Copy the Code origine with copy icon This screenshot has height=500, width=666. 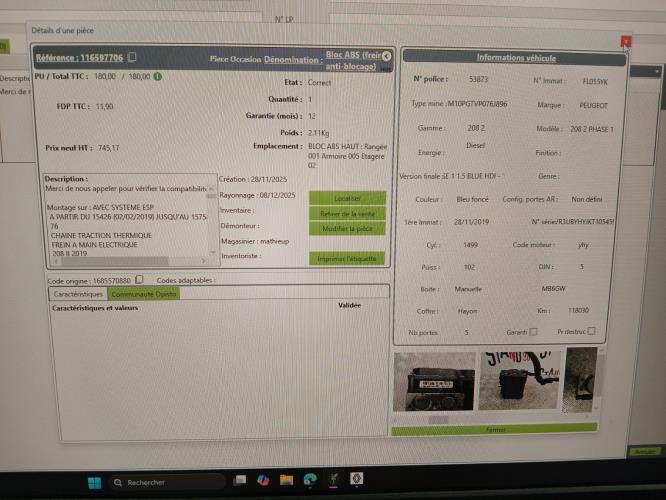pyautogui.click(x=139, y=280)
